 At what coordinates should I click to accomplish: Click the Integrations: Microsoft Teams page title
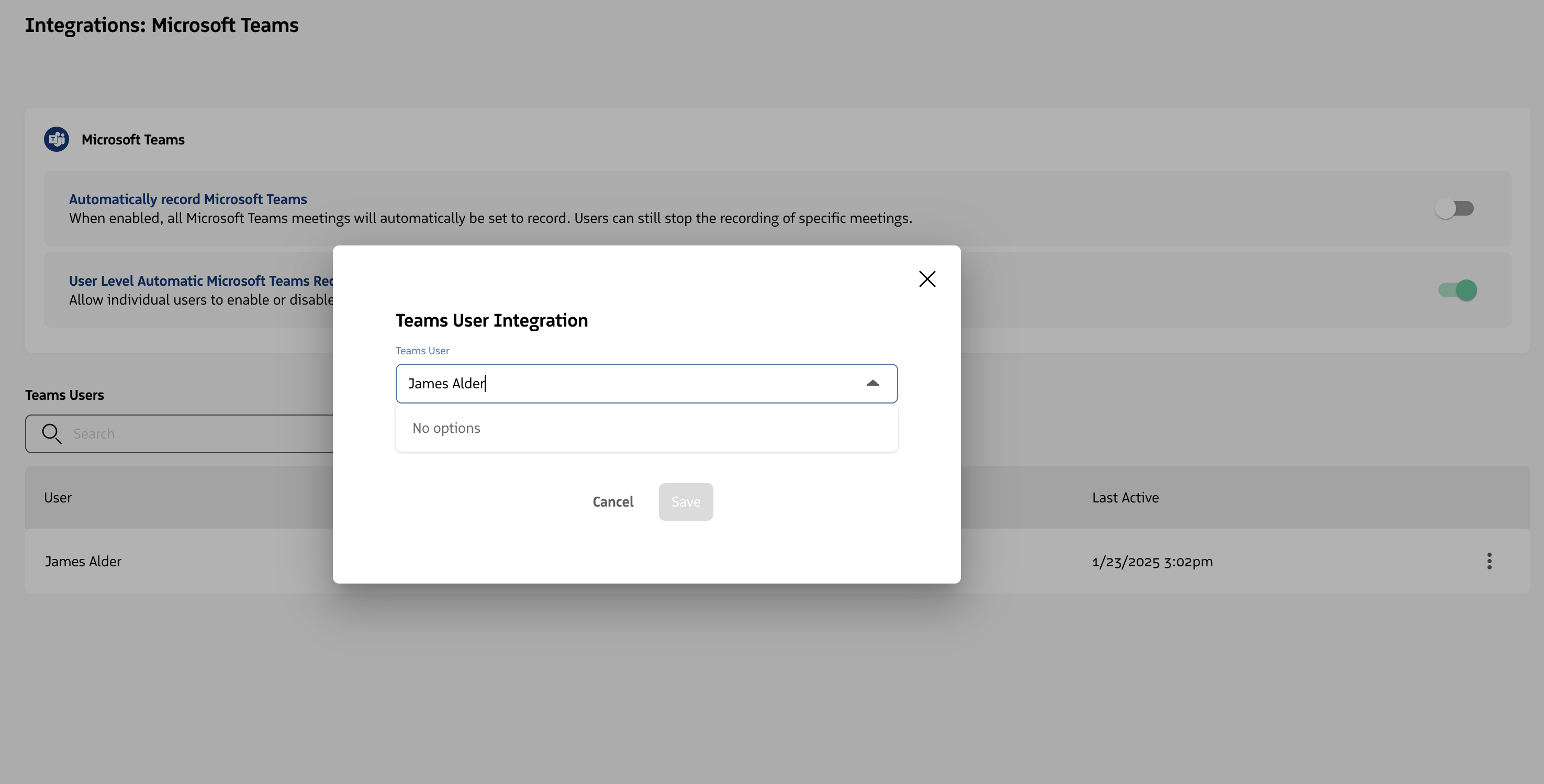click(162, 25)
